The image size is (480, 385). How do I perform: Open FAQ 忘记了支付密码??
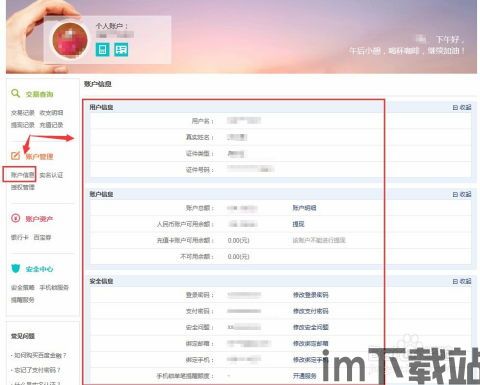pos(36,370)
